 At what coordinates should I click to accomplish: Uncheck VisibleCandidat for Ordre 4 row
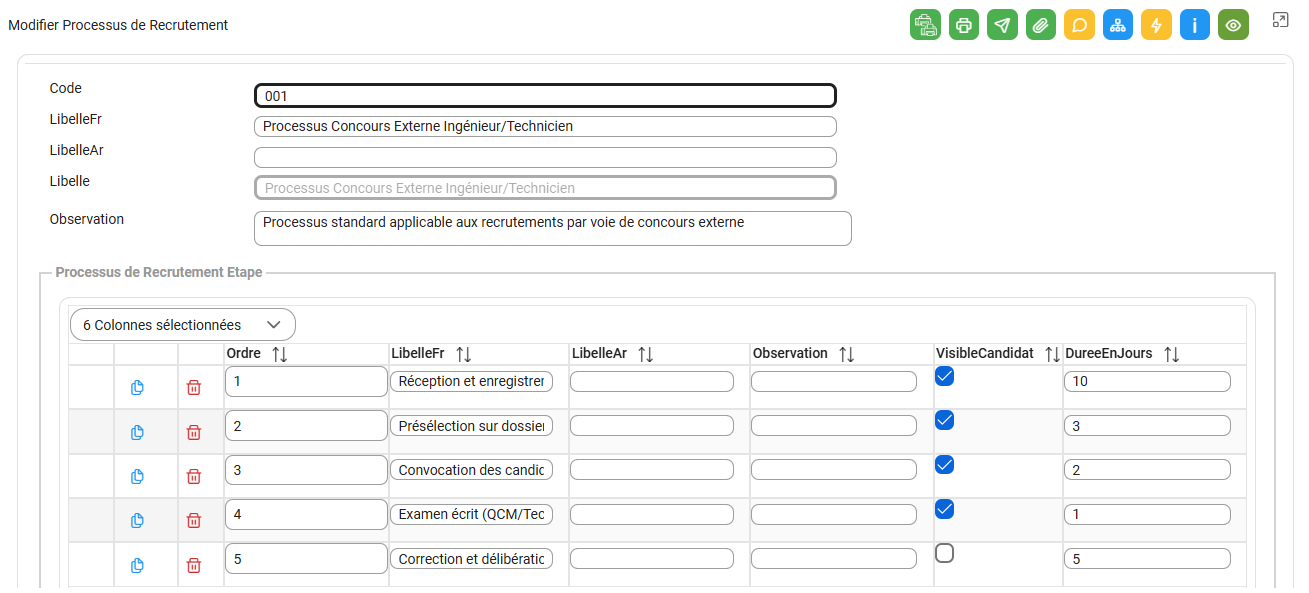click(x=944, y=509)
